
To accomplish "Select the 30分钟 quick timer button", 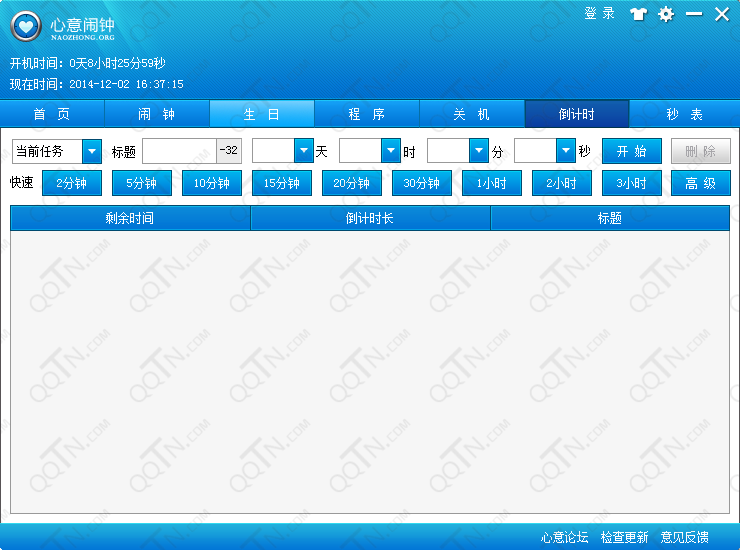I will pos(422,183).
